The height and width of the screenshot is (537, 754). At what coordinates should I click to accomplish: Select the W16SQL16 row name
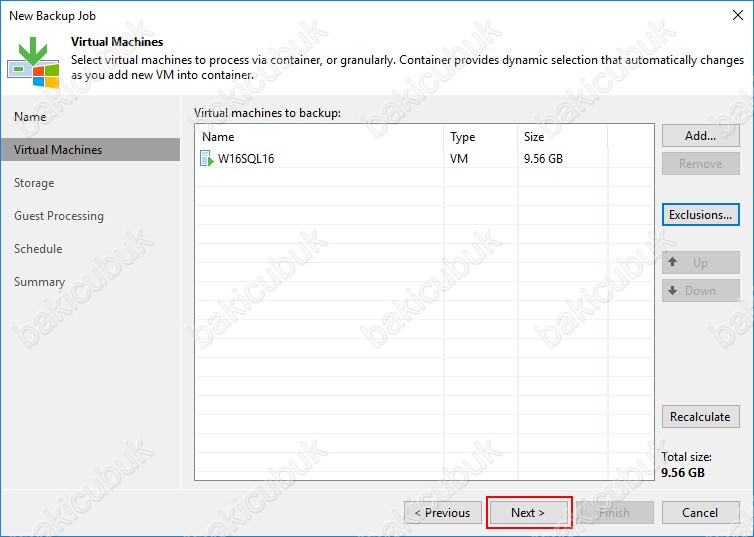[246, 159]
